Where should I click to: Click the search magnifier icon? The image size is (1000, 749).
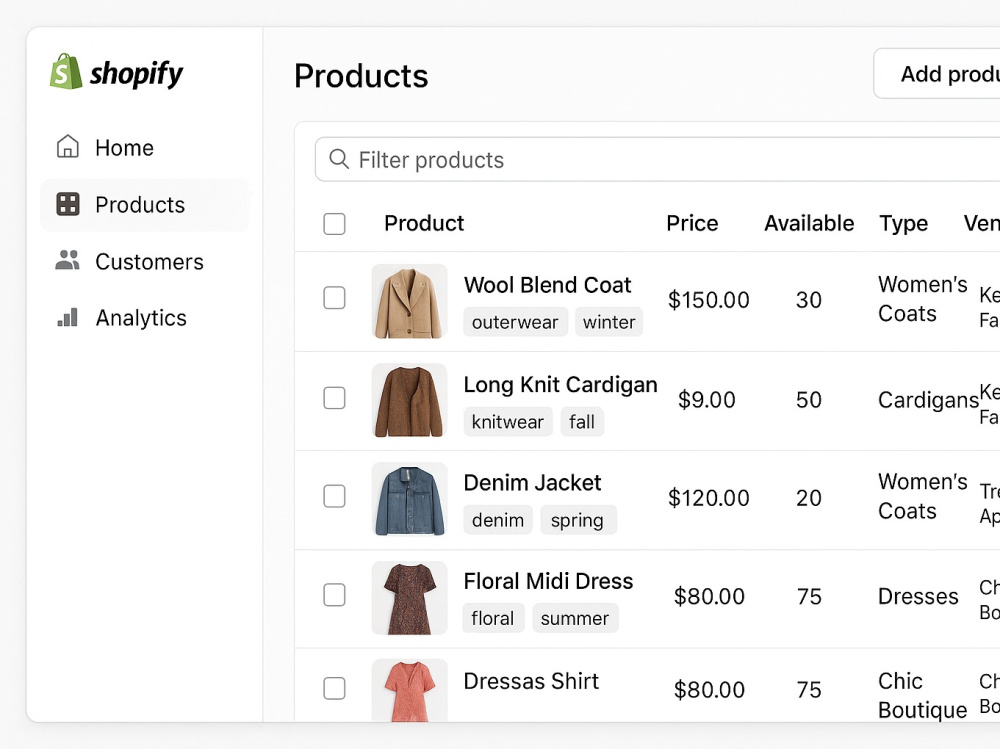[339, 159]
